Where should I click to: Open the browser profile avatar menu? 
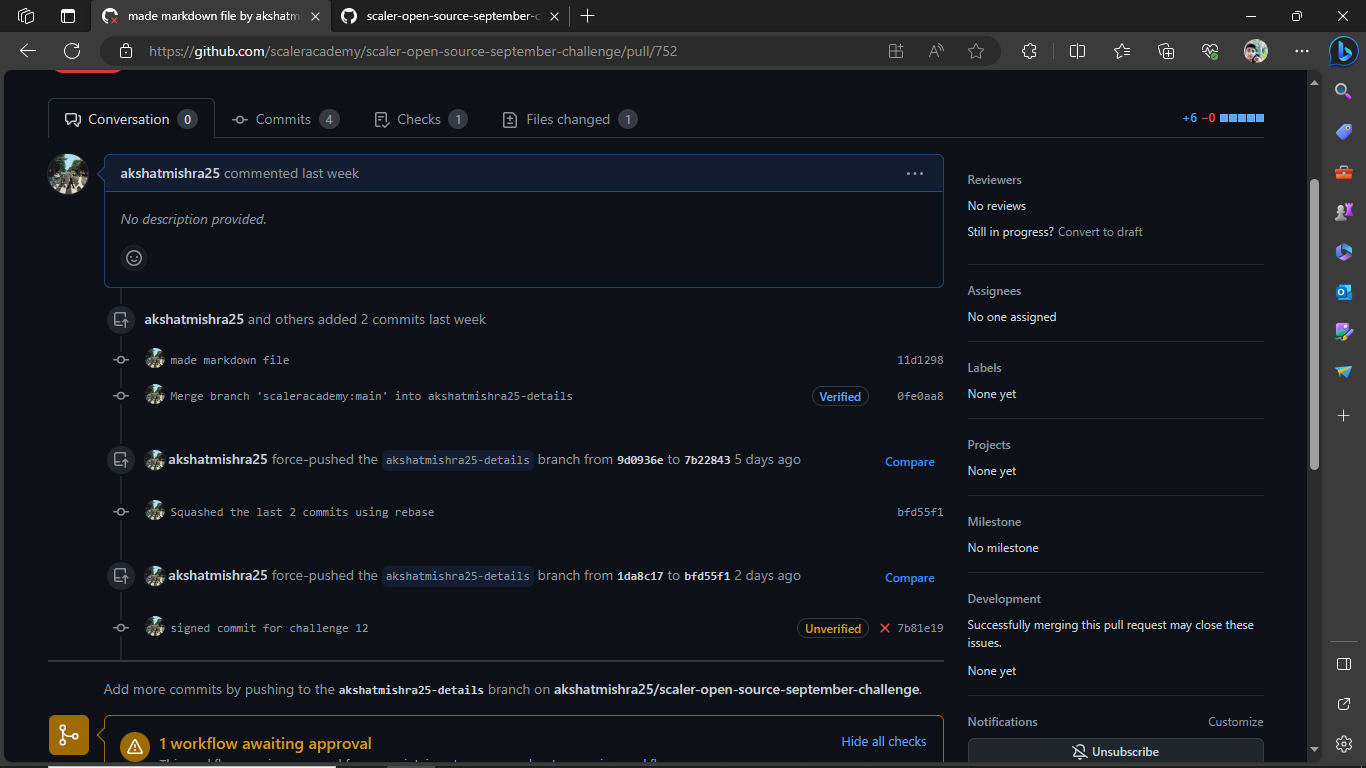pyautogui.click(x=1254, y=50)
